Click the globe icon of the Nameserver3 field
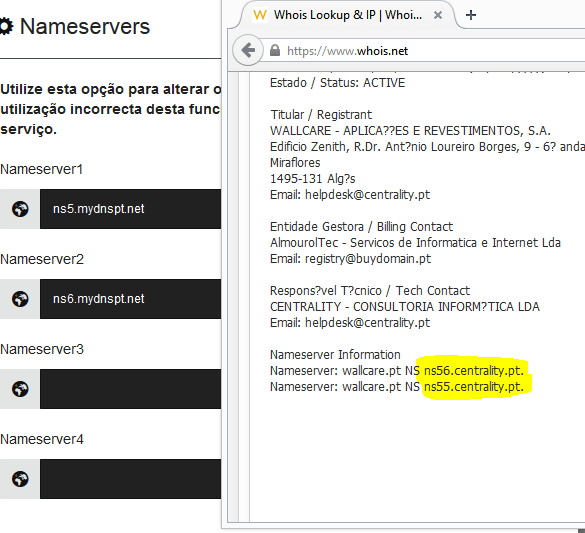 click(x=20, y=389)
